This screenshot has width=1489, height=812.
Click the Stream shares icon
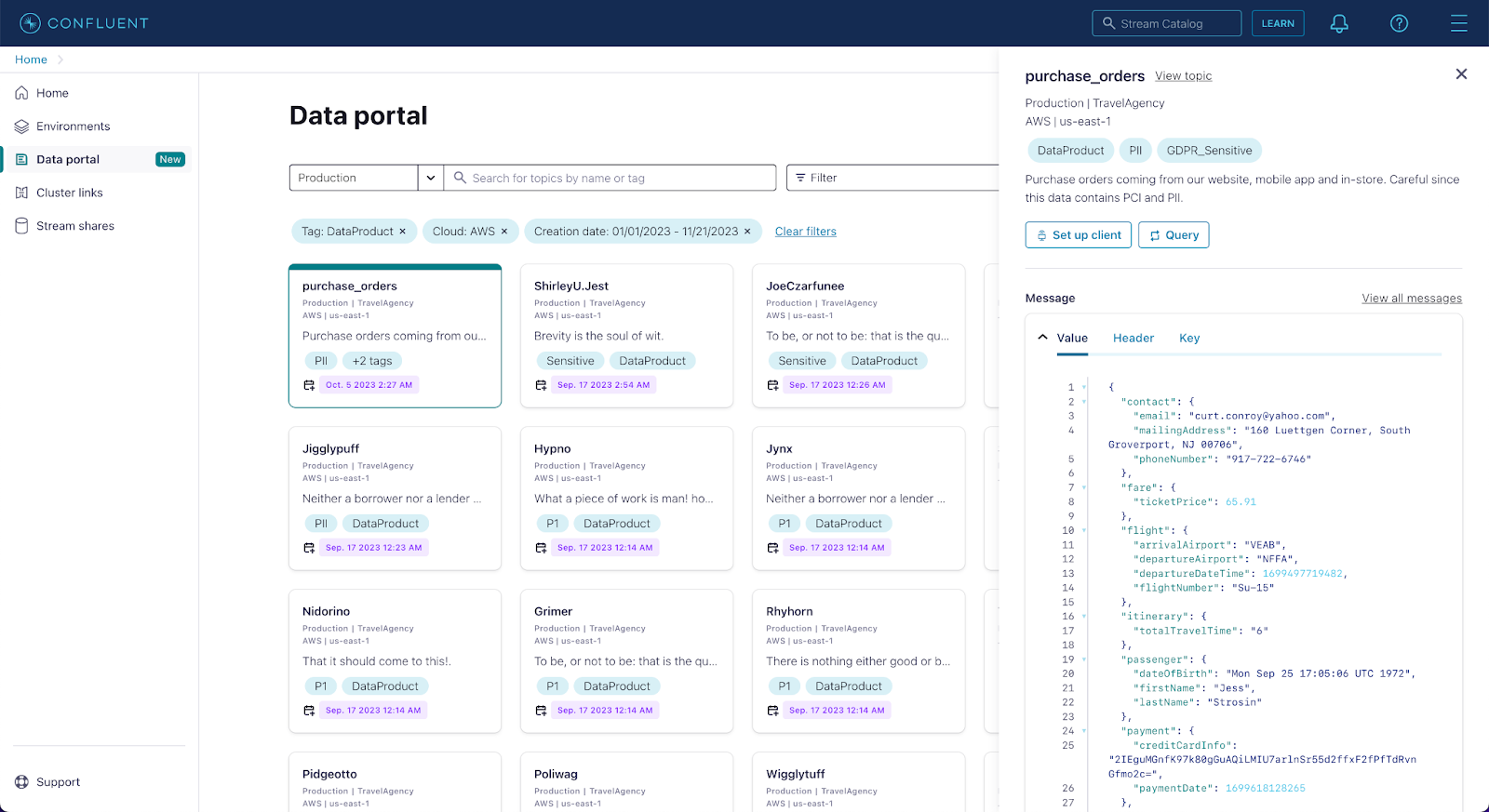[21, 226]
